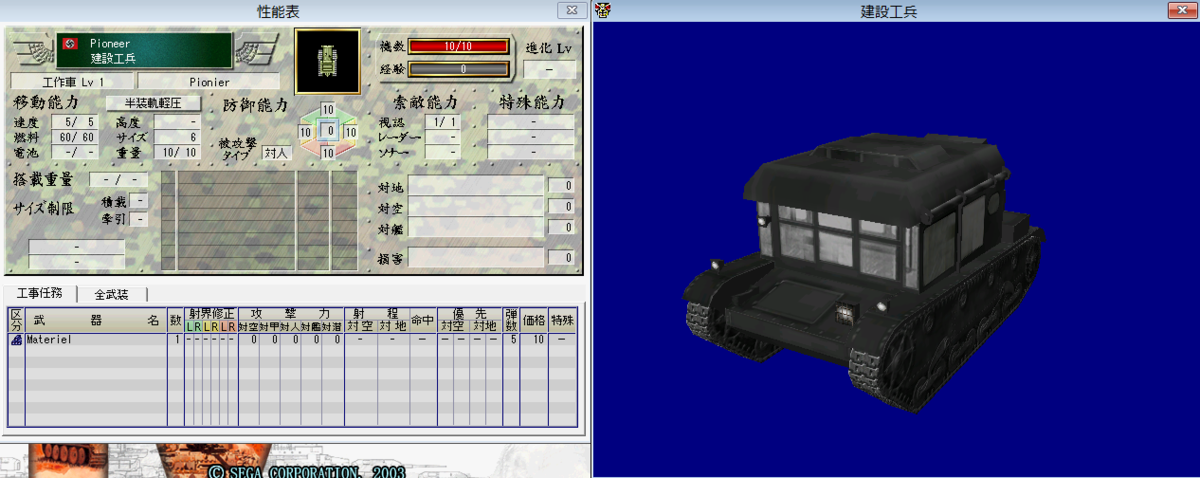Close the 建設工兵 model viewer window
This screenshot has height=478, width=1200.
point(1183,10)
